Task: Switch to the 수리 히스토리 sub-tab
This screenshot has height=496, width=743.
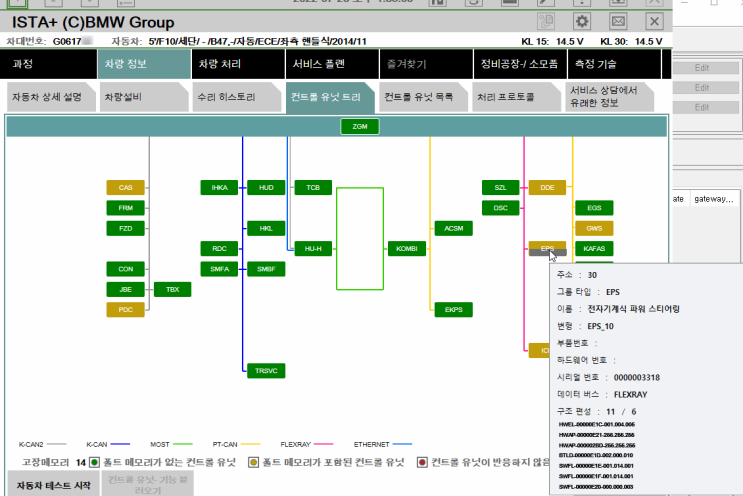Action: pyautogui.click(x=233, y=98)
